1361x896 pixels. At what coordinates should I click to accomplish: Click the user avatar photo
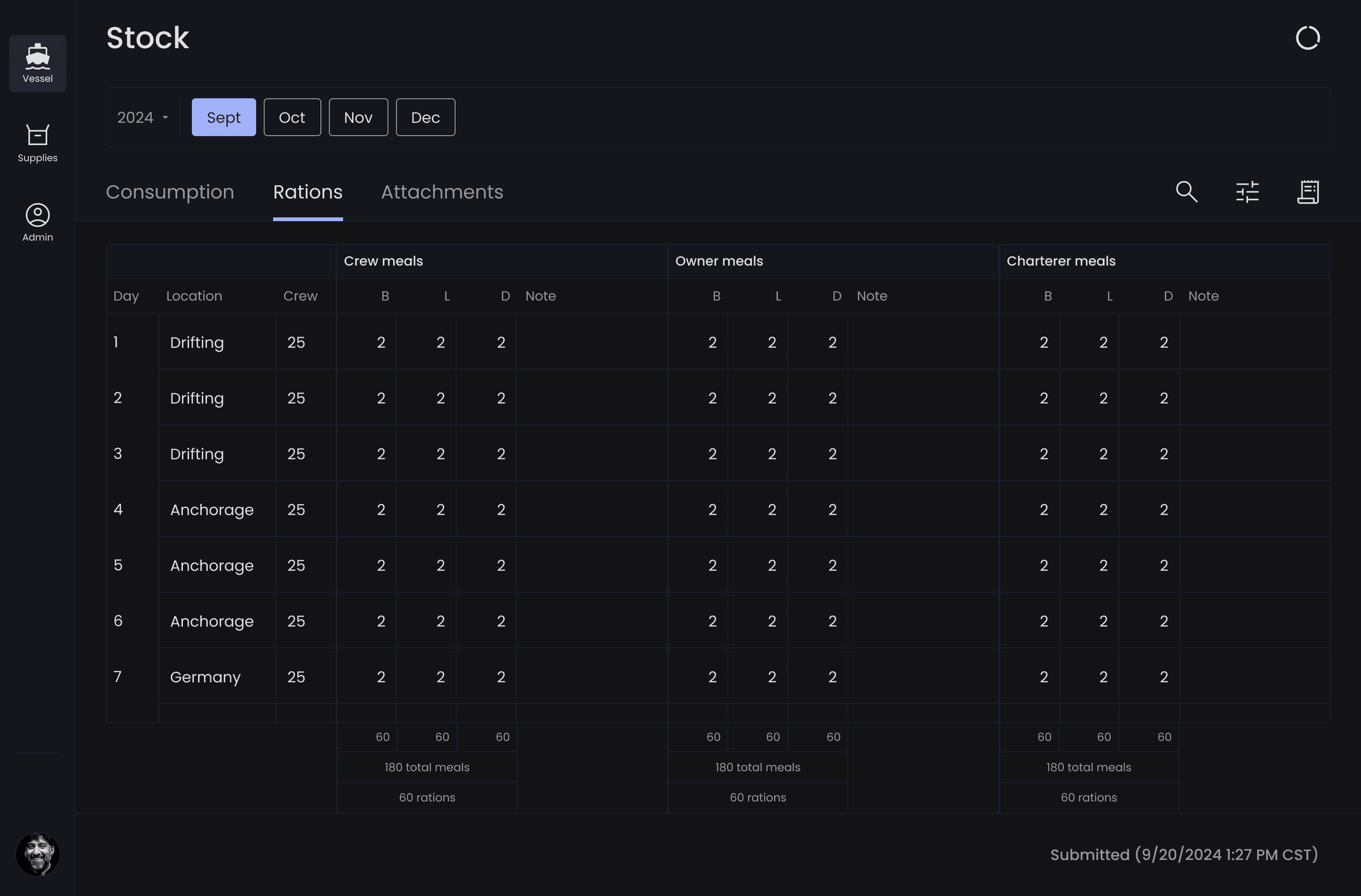(38, 853)
